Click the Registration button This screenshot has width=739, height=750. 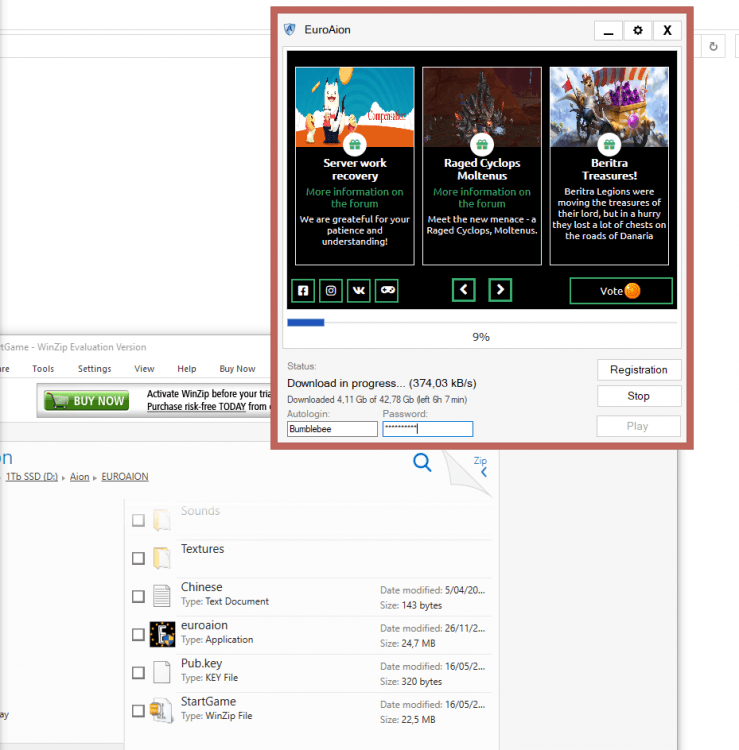click(638, 370)
